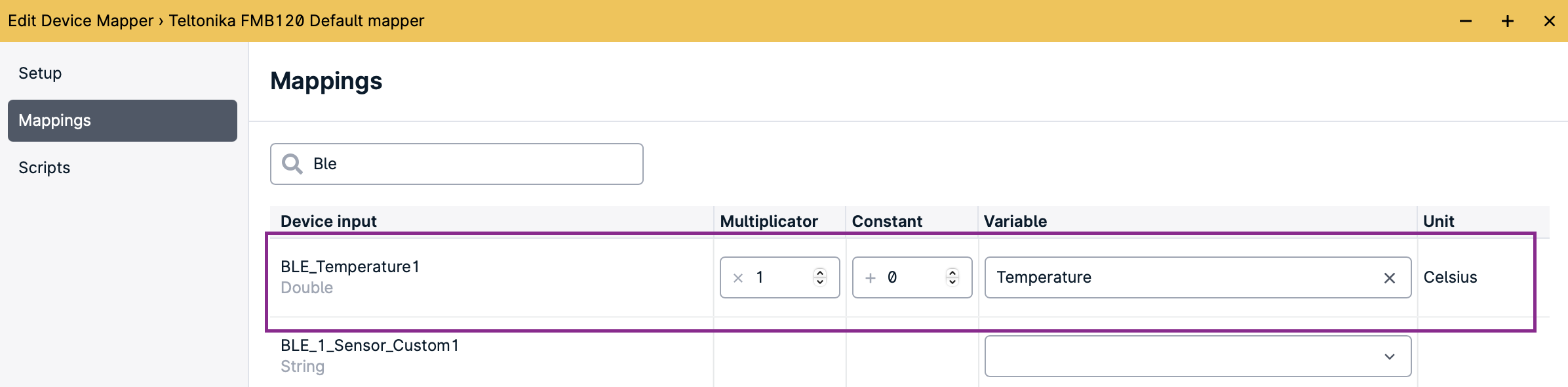Maximize window with plus icon
Viewport: 1568px width, 387px height.
pos(1508,21)
